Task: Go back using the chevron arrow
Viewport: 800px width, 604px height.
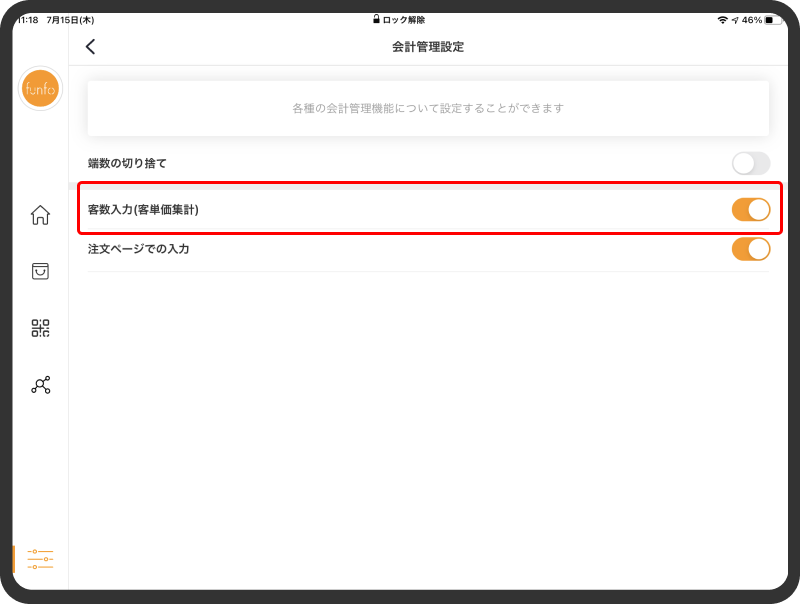Action: pyautogui.click(x=90, y=47)
